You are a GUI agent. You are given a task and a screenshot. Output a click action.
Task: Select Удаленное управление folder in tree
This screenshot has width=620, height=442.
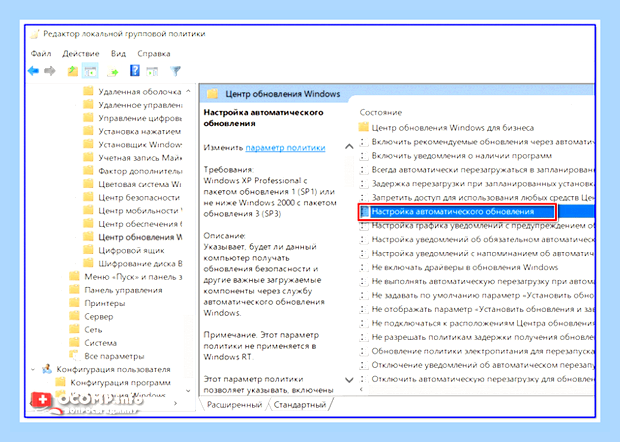click(132, 105)
